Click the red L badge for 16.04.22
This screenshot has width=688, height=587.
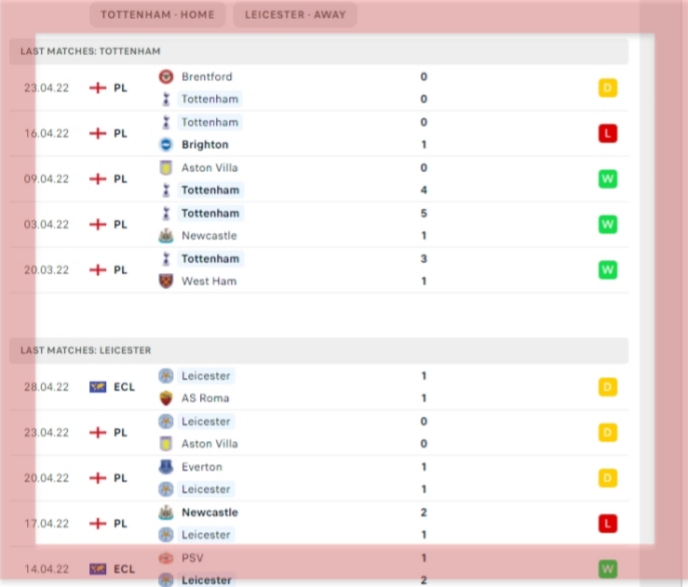click(607, 133)
